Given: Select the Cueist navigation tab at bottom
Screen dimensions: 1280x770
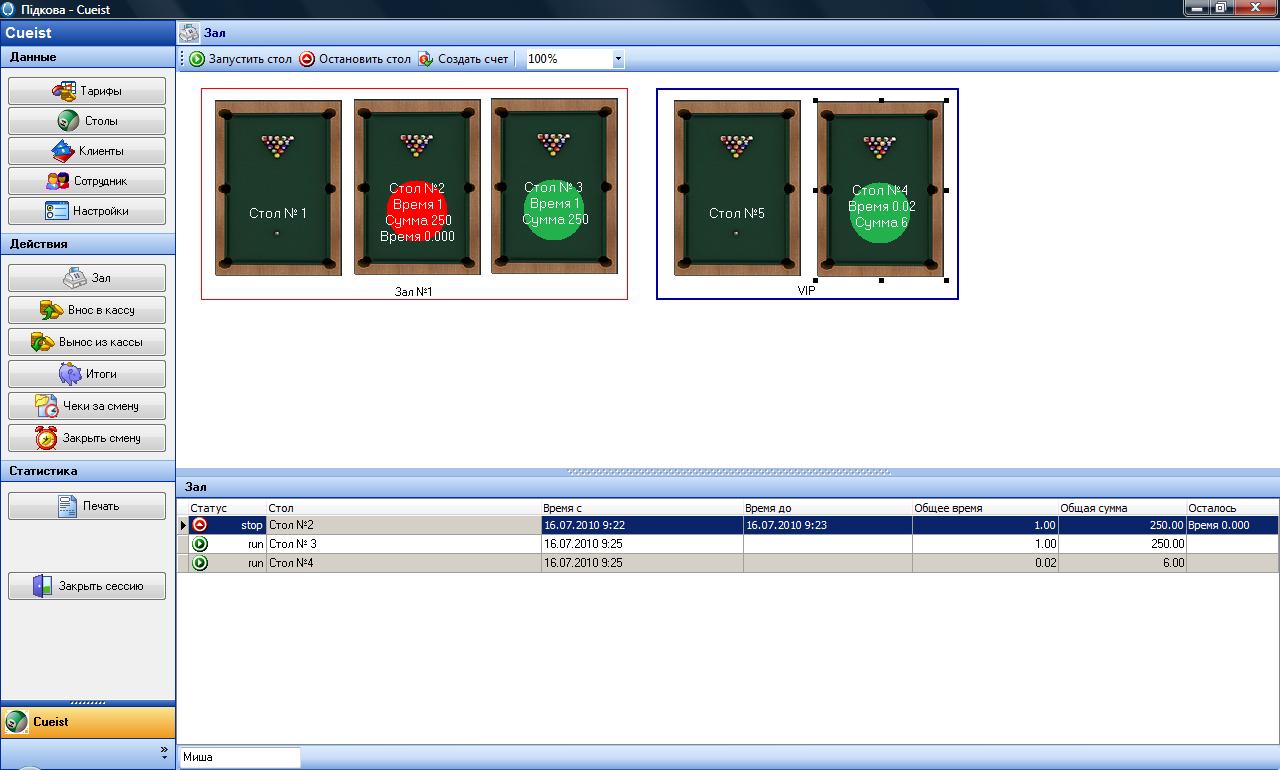Looking at the screenshot, I should coord(87,722).
